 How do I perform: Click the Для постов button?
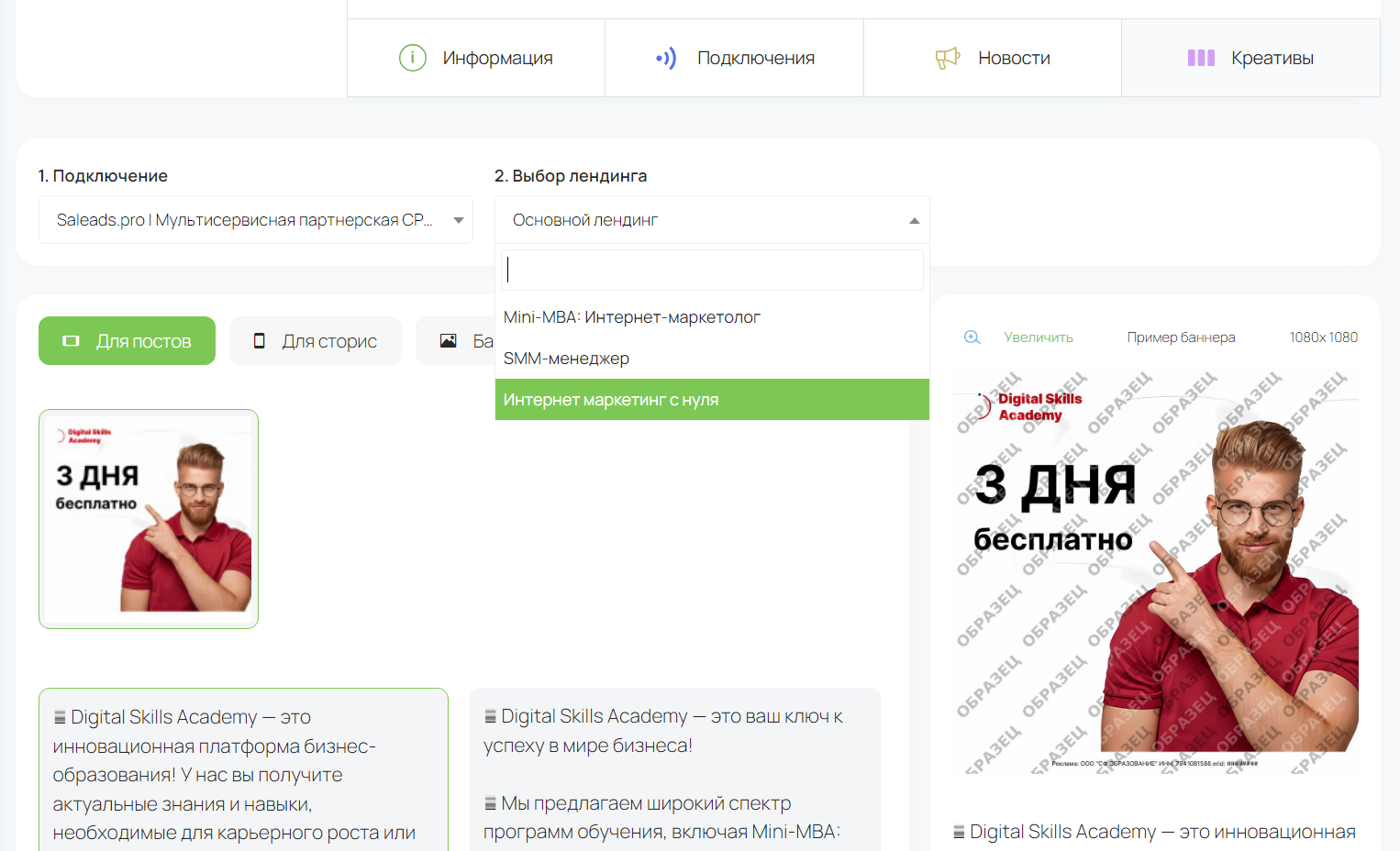pyautogui.click(x=127, y=341)
